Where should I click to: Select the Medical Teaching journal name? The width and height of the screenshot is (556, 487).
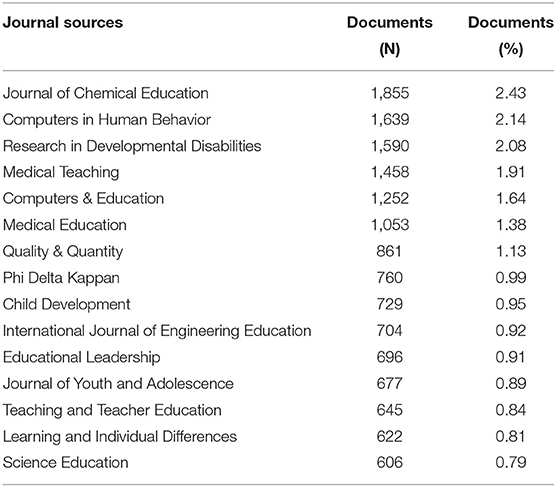(61, 172)
